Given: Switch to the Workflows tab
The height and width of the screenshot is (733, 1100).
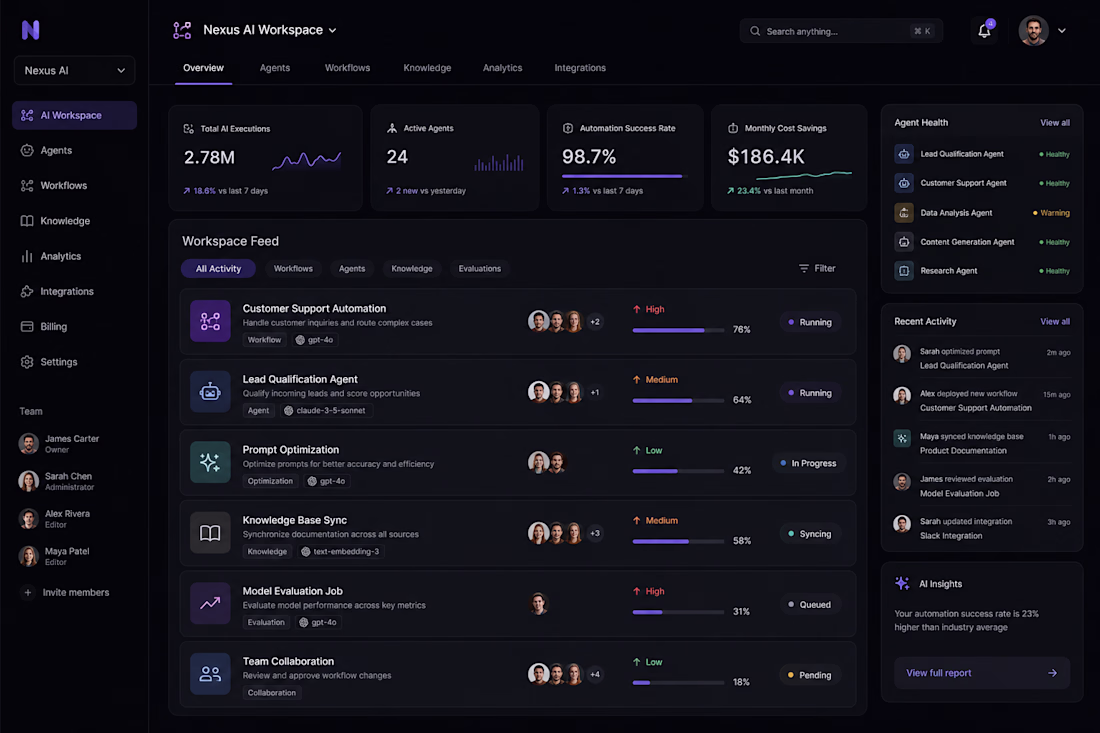Looking at the screenshot, I should click(347, 68).
